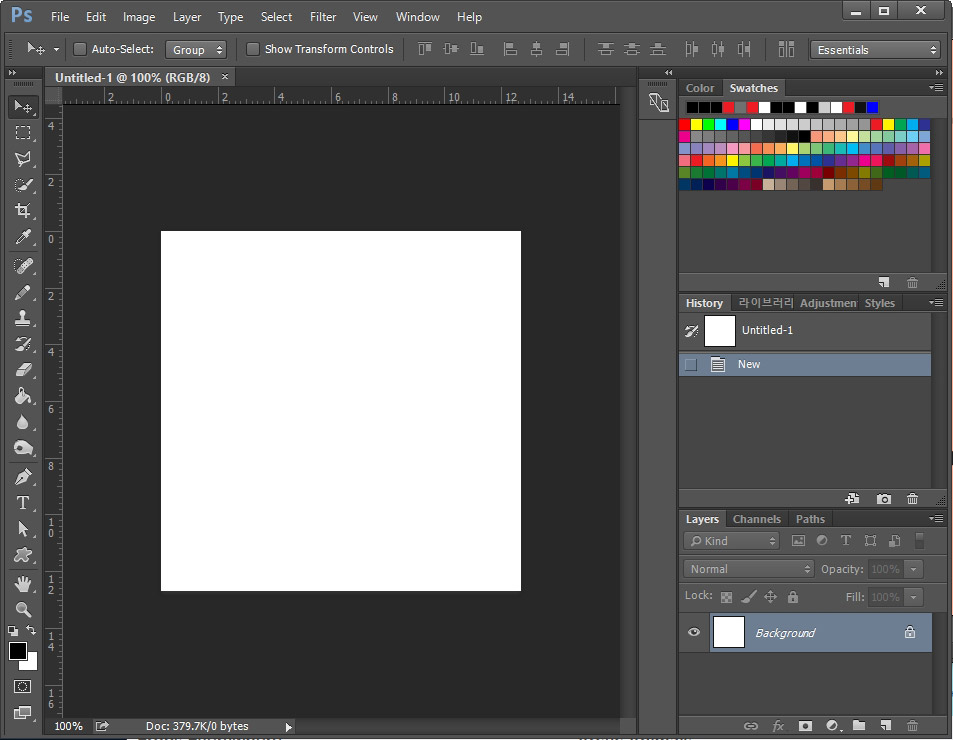Select the Sponge tool
Screen dimensions: 953x740
23,448
